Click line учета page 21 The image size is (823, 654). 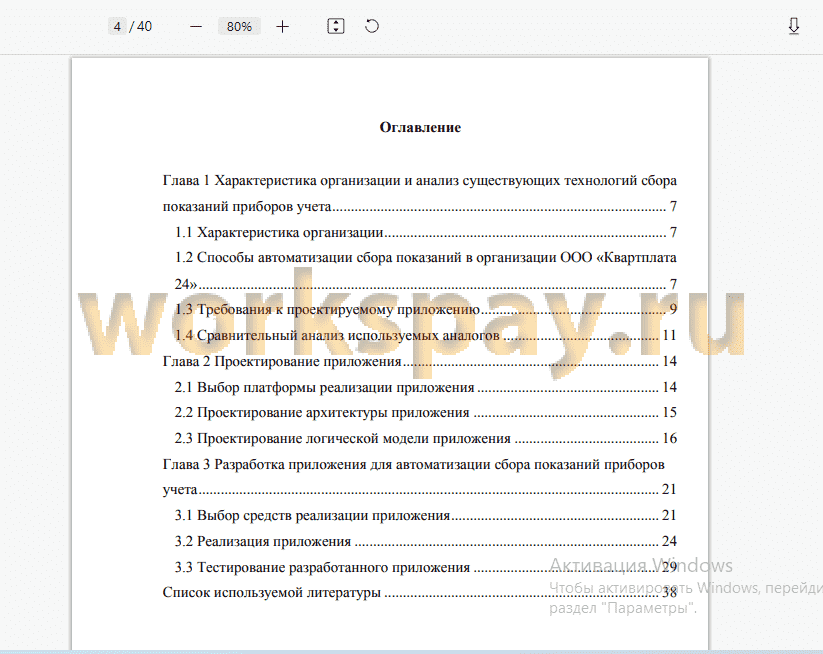tap(419, 490)
